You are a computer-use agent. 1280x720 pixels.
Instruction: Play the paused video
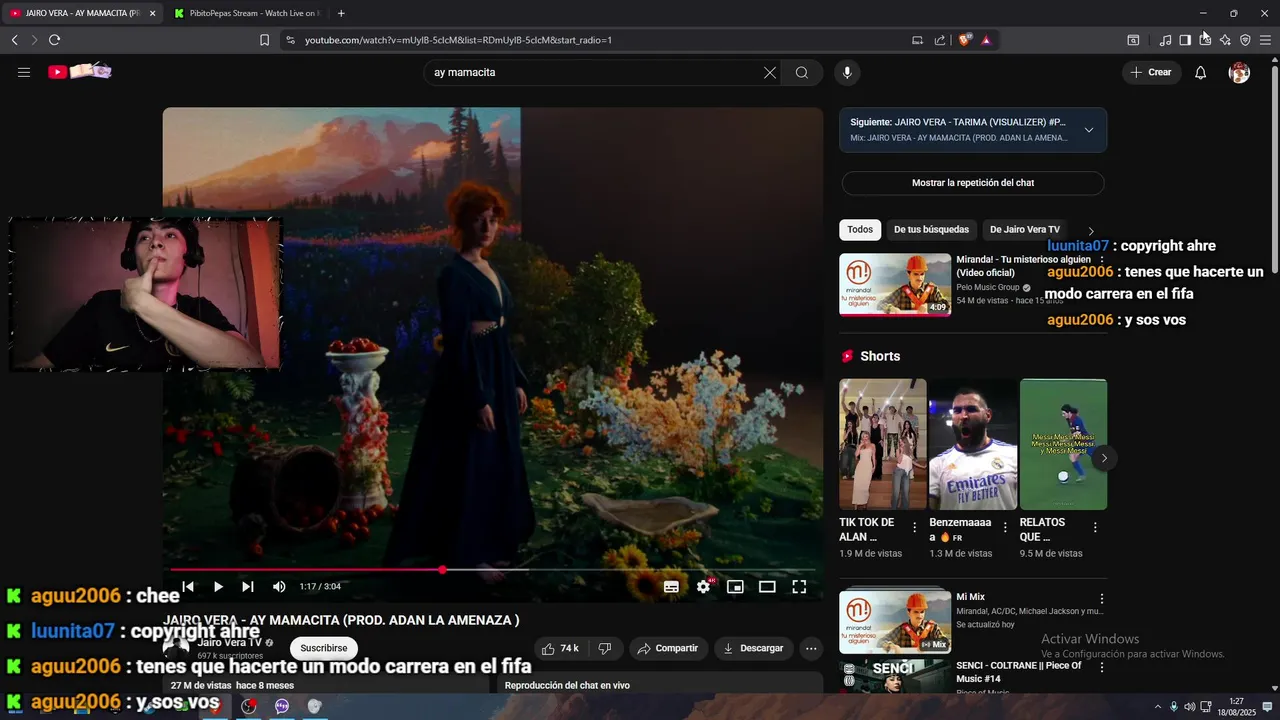pos(218,587)
